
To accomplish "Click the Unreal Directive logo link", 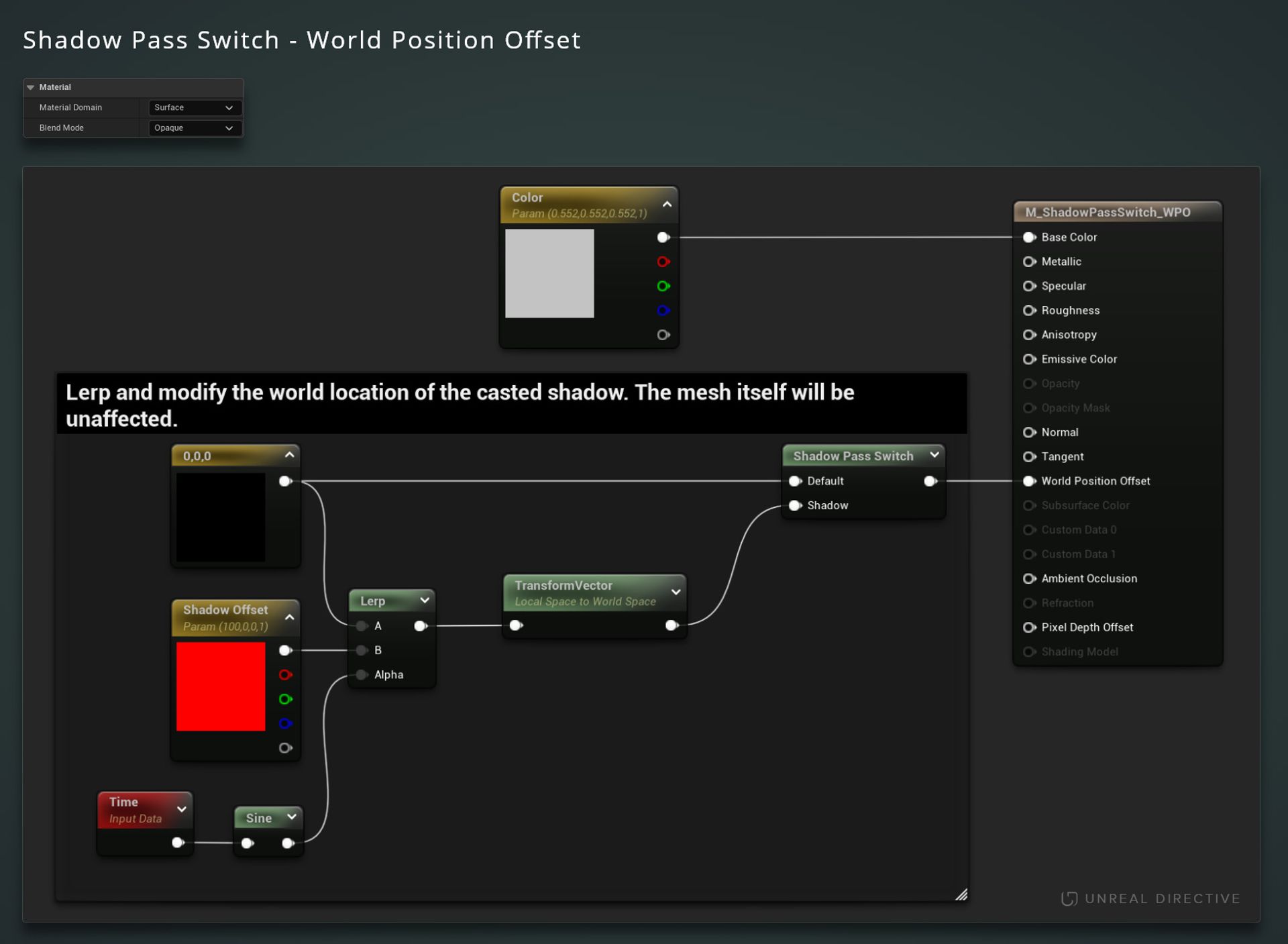I will (x=1150, y=898).
